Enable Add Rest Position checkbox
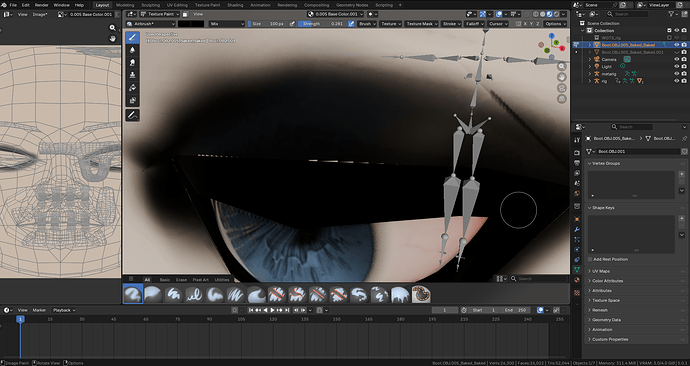The height and width of the screenshot is (366, 690). pyautogui.click(x=590, y=260)
